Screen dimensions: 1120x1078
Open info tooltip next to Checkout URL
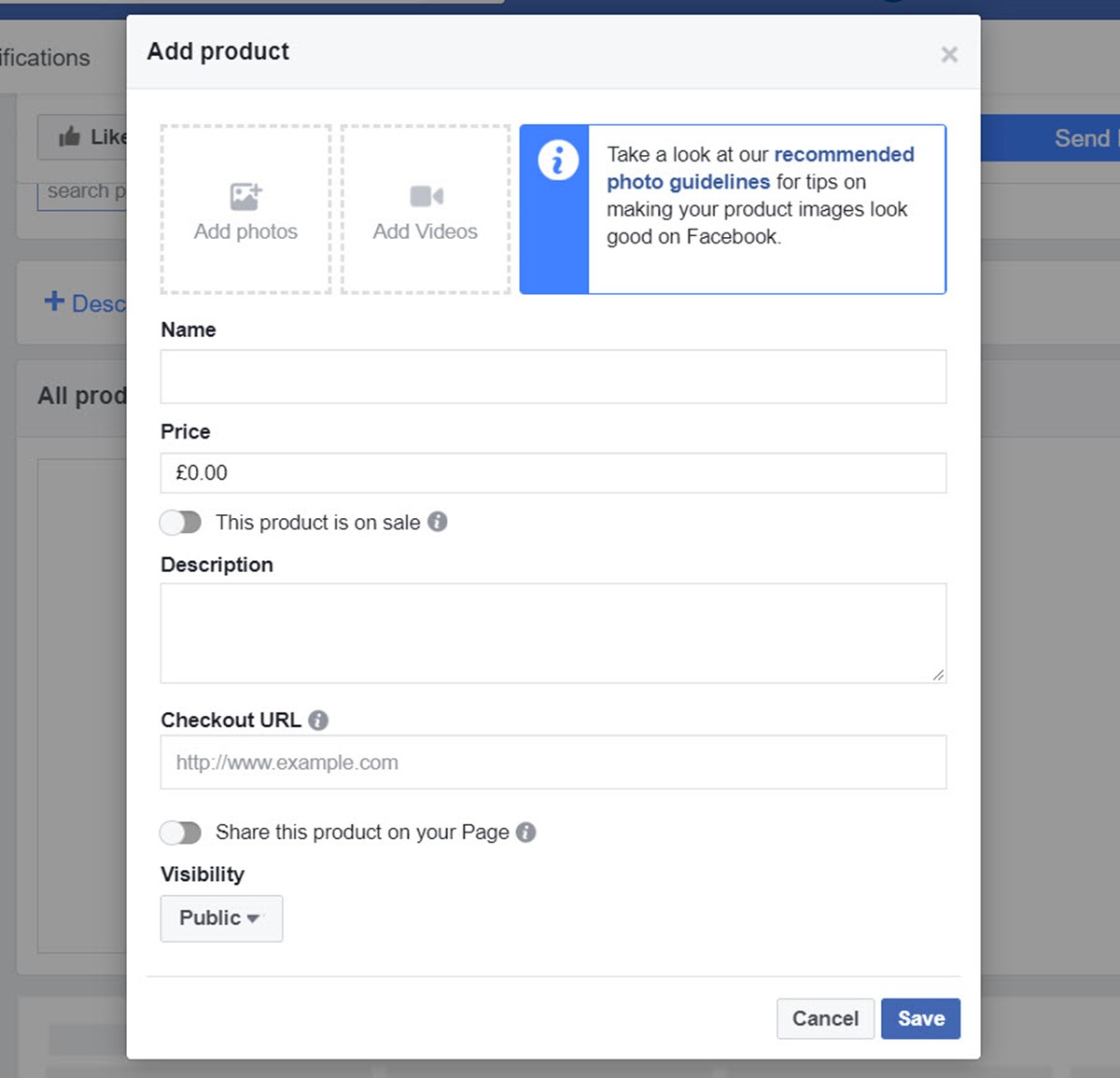(318, 721)
